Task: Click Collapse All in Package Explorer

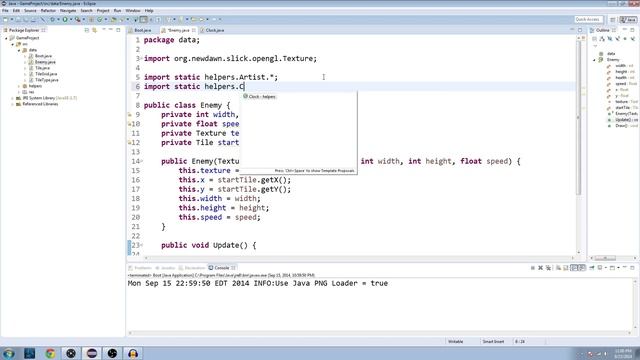Action: [x=87, y=30]
